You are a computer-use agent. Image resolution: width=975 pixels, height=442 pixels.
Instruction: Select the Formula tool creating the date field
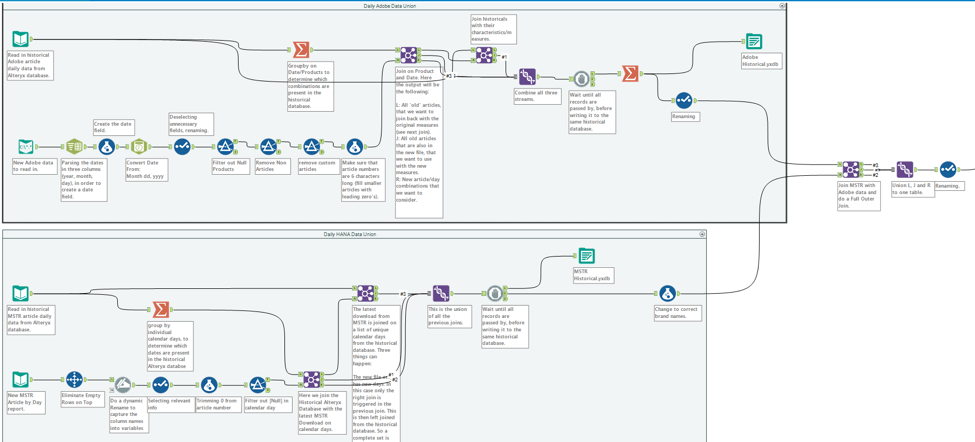pyautogui.click(x=106, y=147)
